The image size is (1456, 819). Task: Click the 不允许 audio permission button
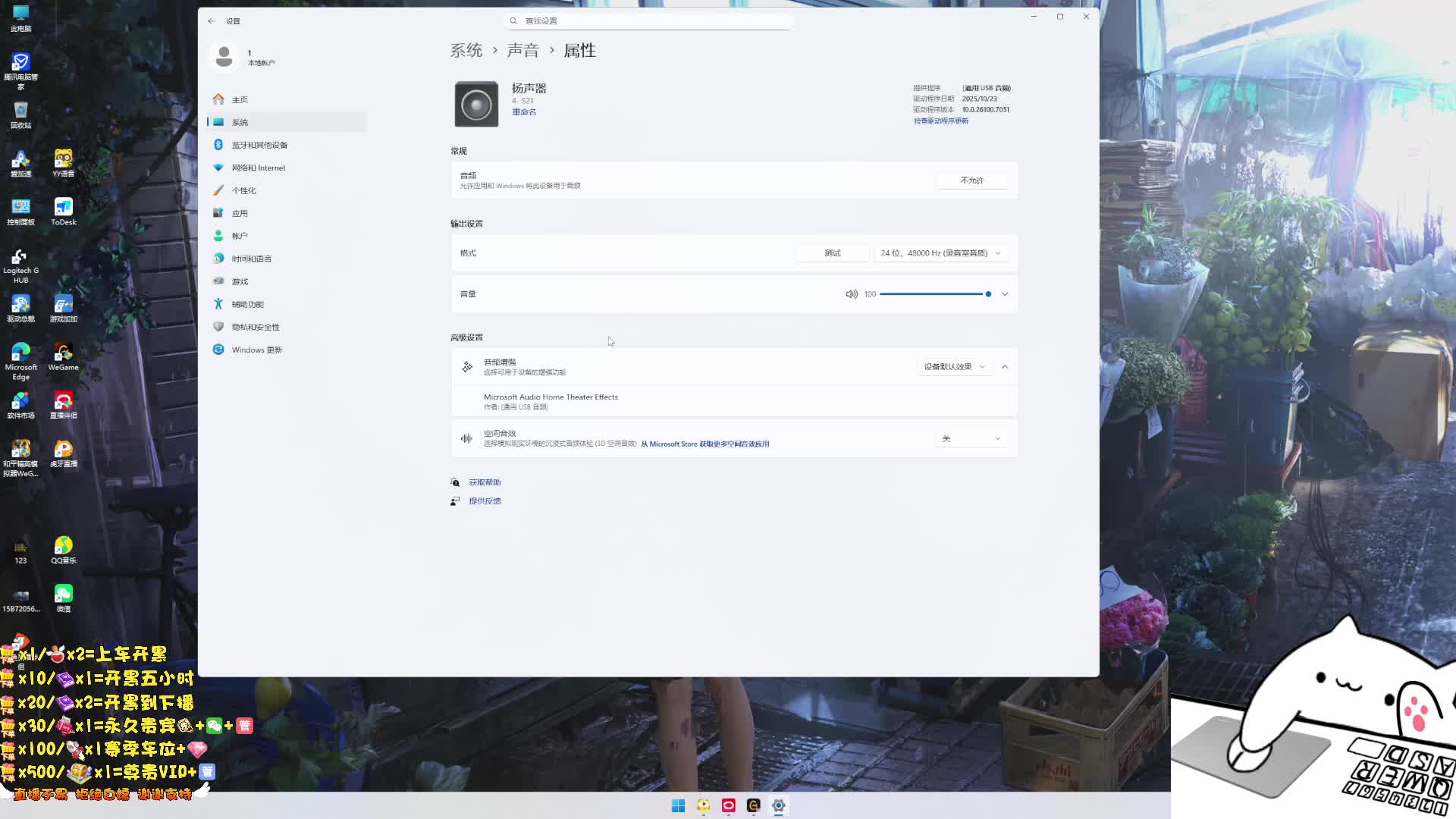(x=971, y=180)
